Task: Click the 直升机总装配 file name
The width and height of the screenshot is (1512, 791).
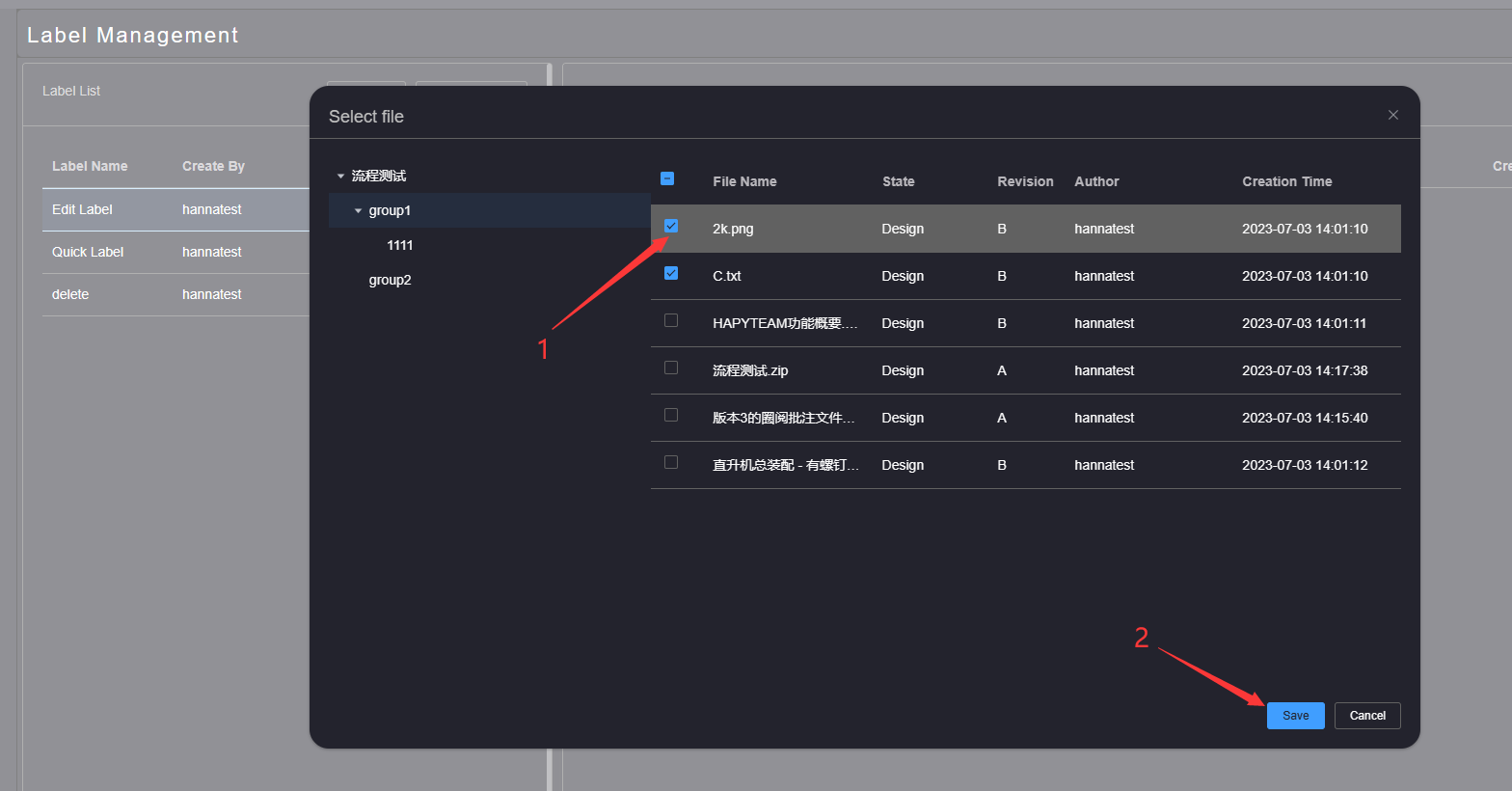Action: pos(786,465)
